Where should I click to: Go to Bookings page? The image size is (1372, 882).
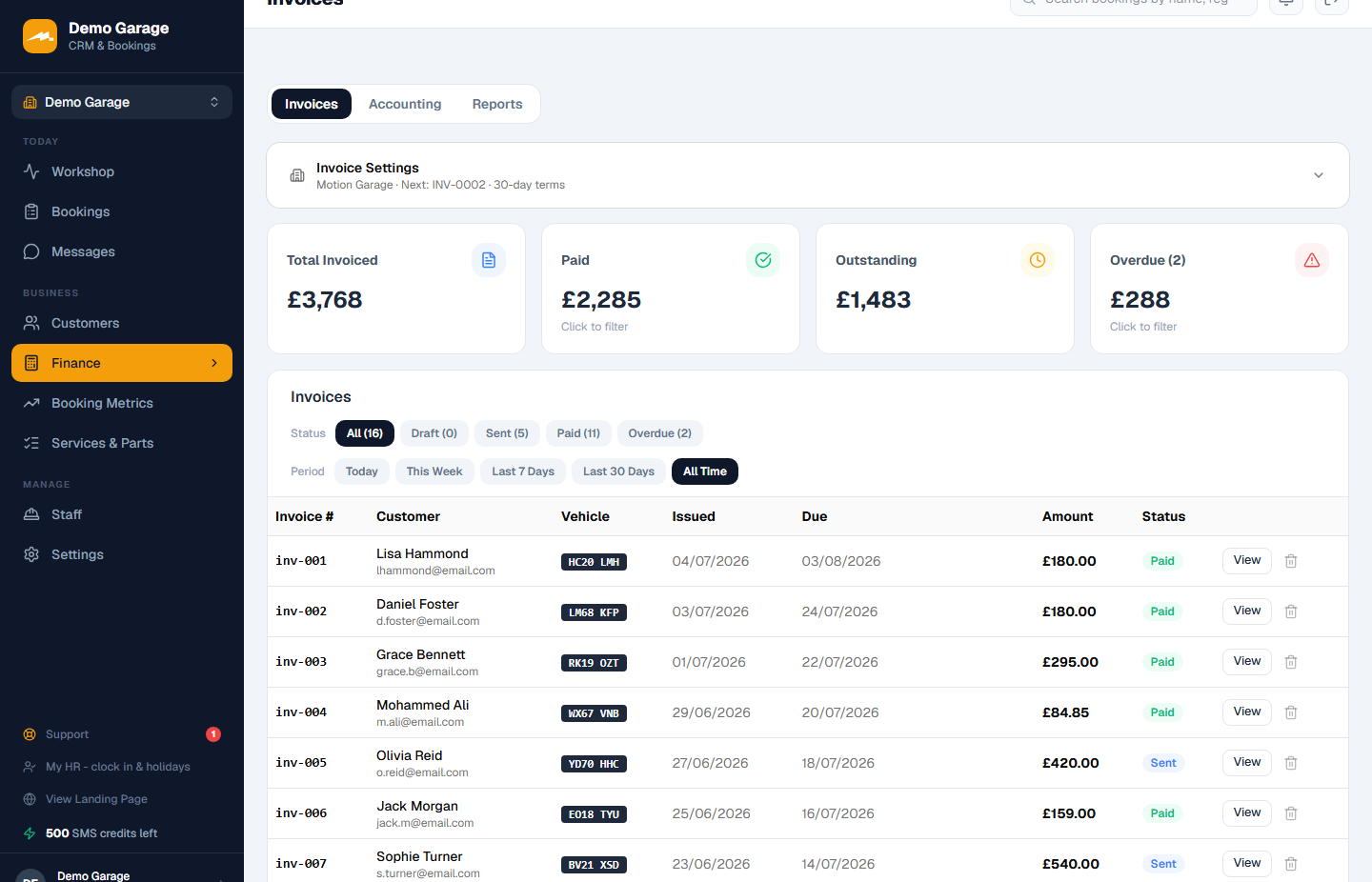pyautogui.click(x=122, y=211)
